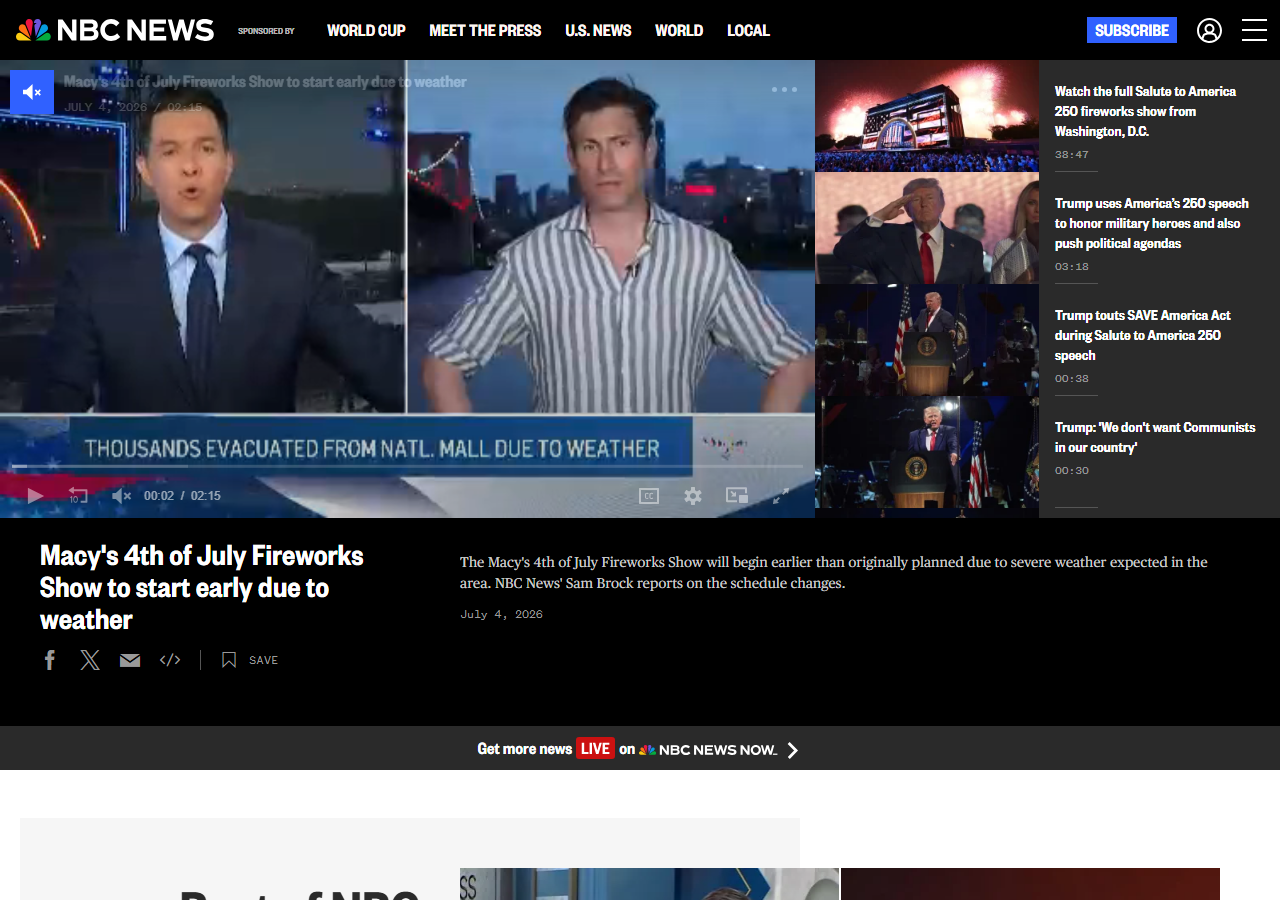
Task: Navigate to U.S. News
Action: pyautogui.click(x=598, y=30)
